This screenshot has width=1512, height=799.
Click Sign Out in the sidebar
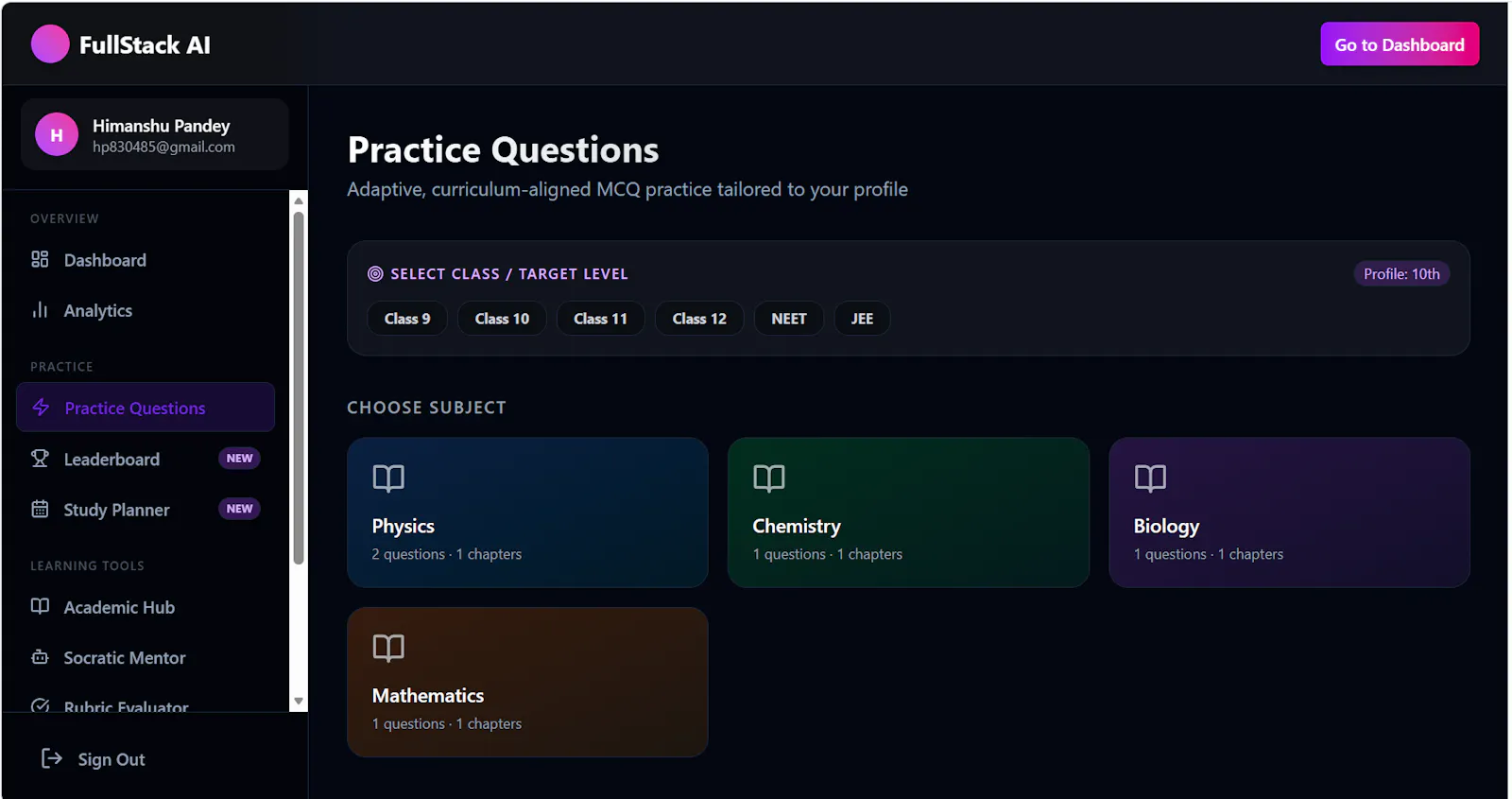[x=94, y=759]
